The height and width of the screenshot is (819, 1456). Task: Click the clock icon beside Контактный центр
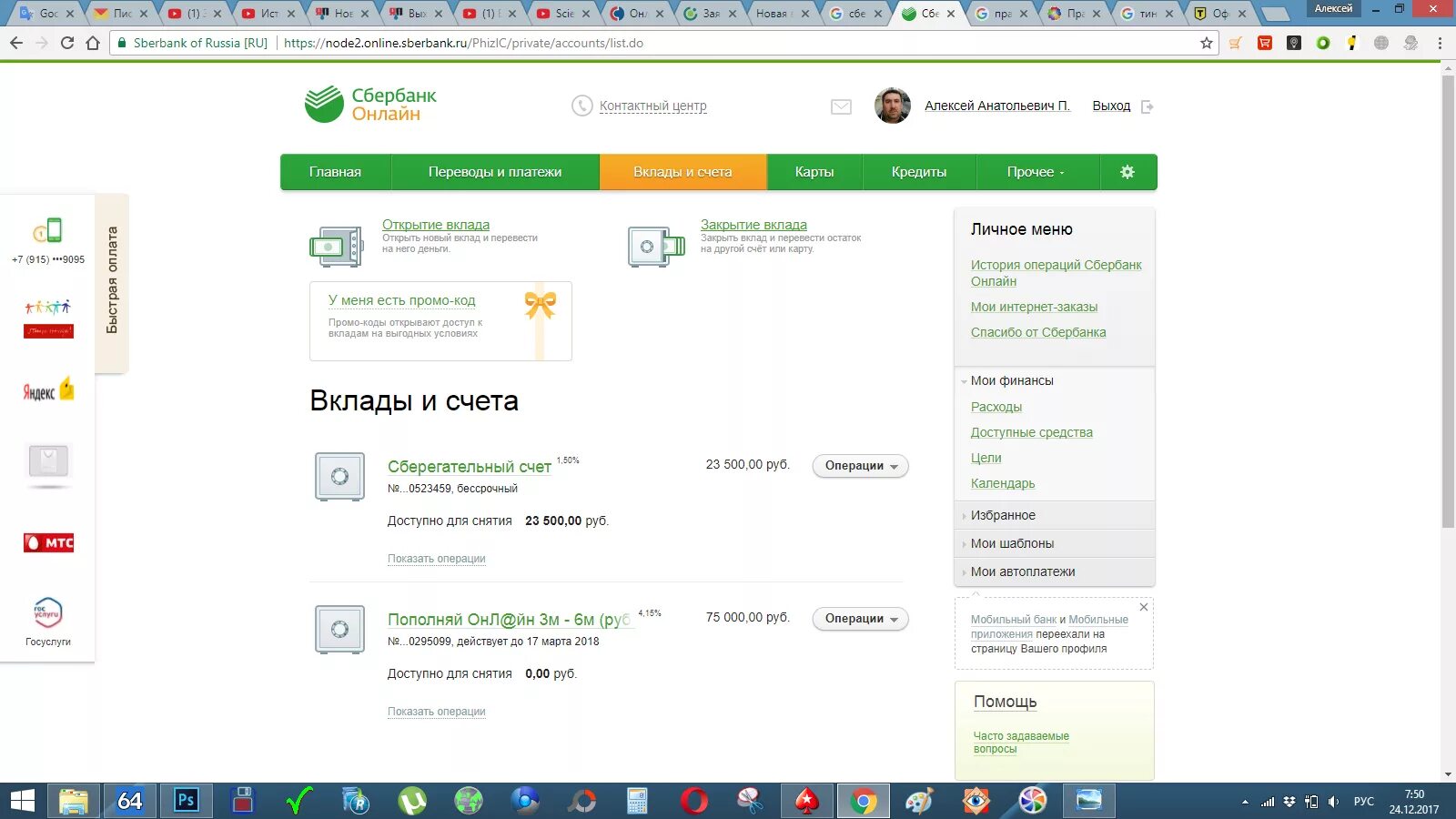coord(582,106)
